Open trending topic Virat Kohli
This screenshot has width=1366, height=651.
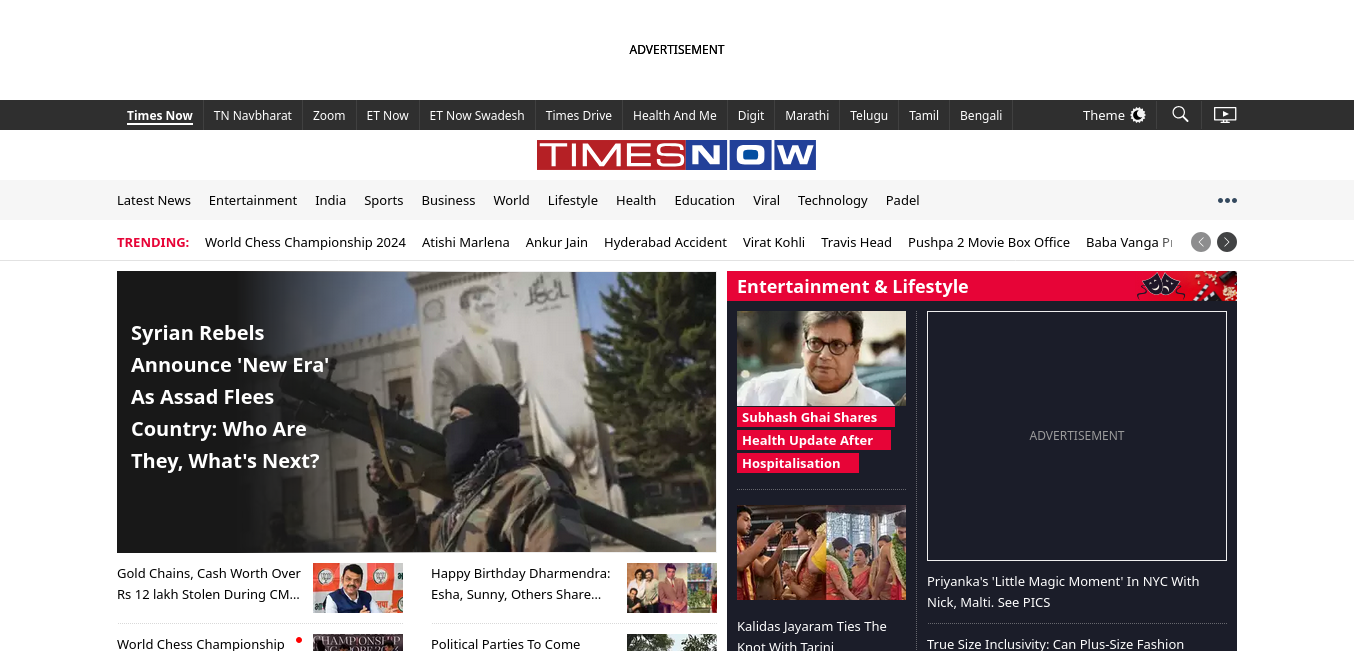click(774, 242)
